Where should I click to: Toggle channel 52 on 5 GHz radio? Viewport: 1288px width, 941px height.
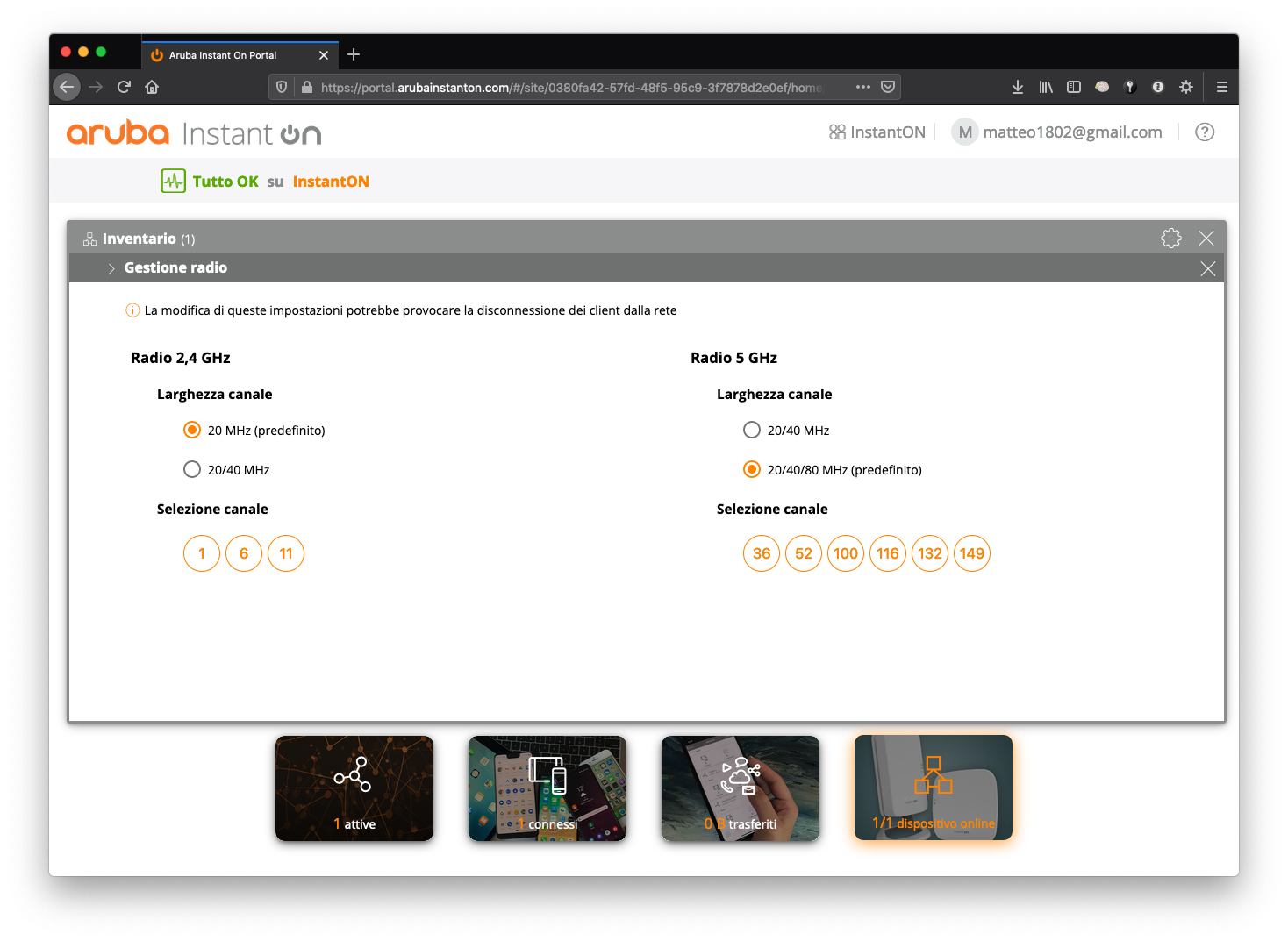pyautogui.click(x=804, y=553)
